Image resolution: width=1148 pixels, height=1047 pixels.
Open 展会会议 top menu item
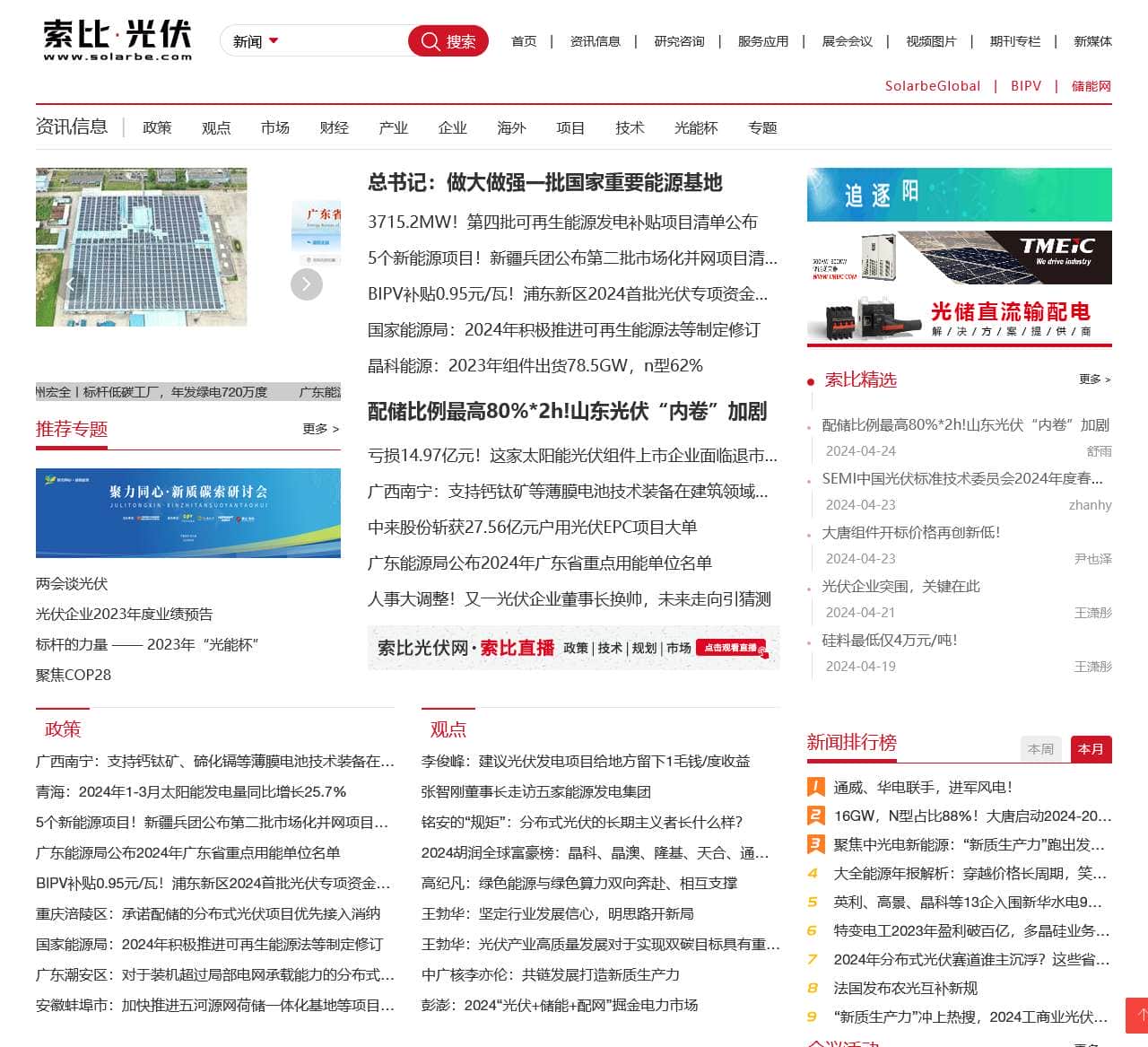click(848, 41)
